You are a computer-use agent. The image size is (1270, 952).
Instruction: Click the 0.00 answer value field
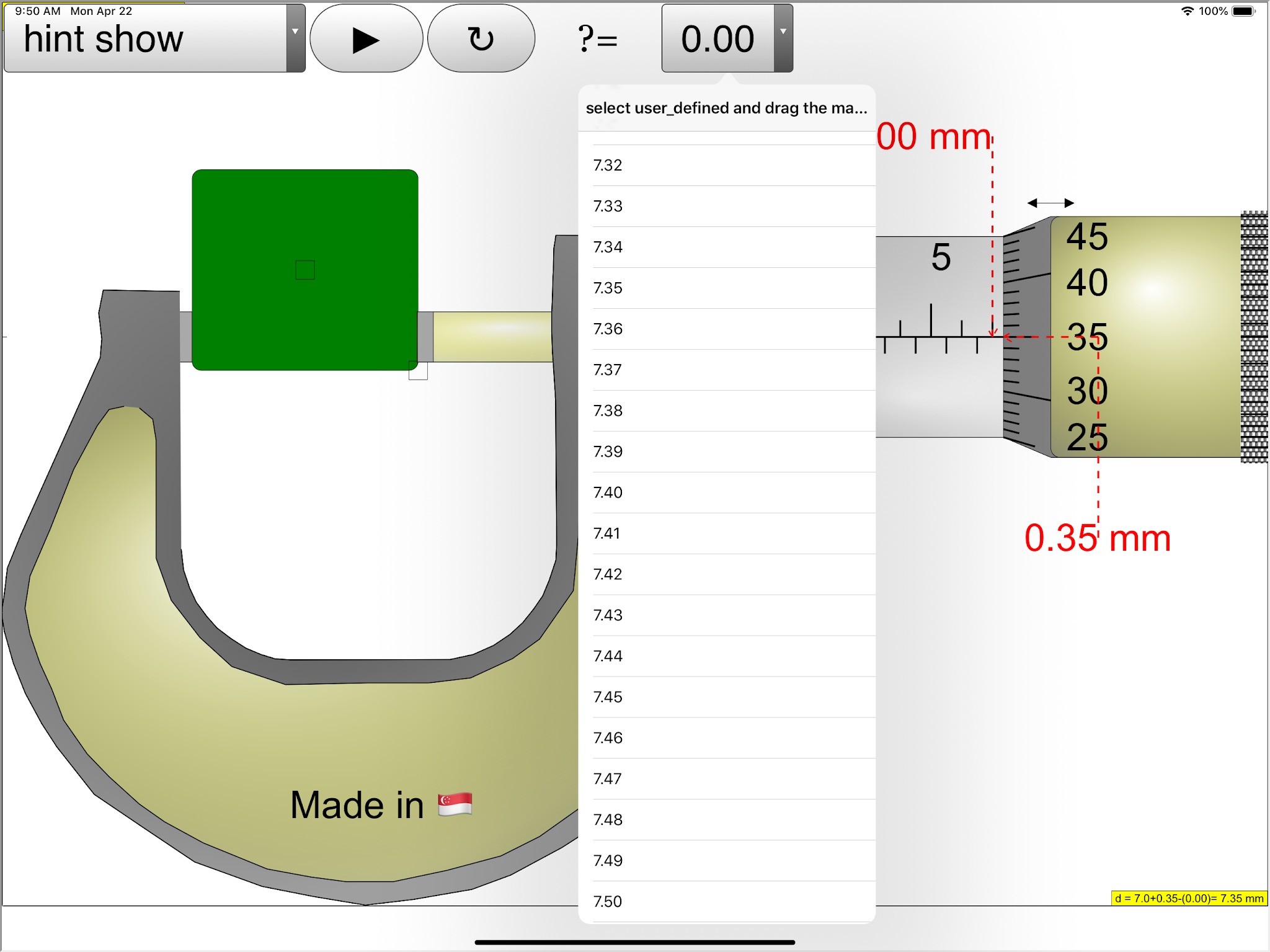[717, 39]
